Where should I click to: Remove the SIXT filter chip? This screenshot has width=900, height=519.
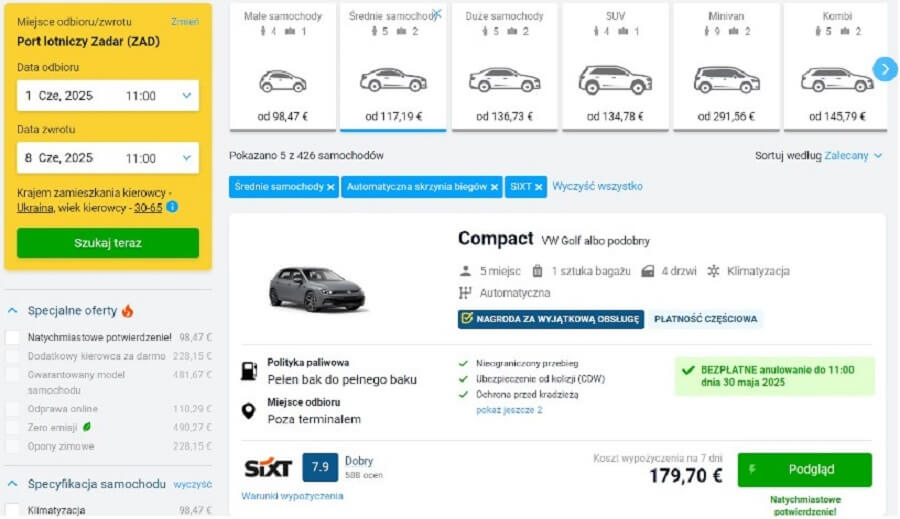pyautogui.click(x=539, y=187)
